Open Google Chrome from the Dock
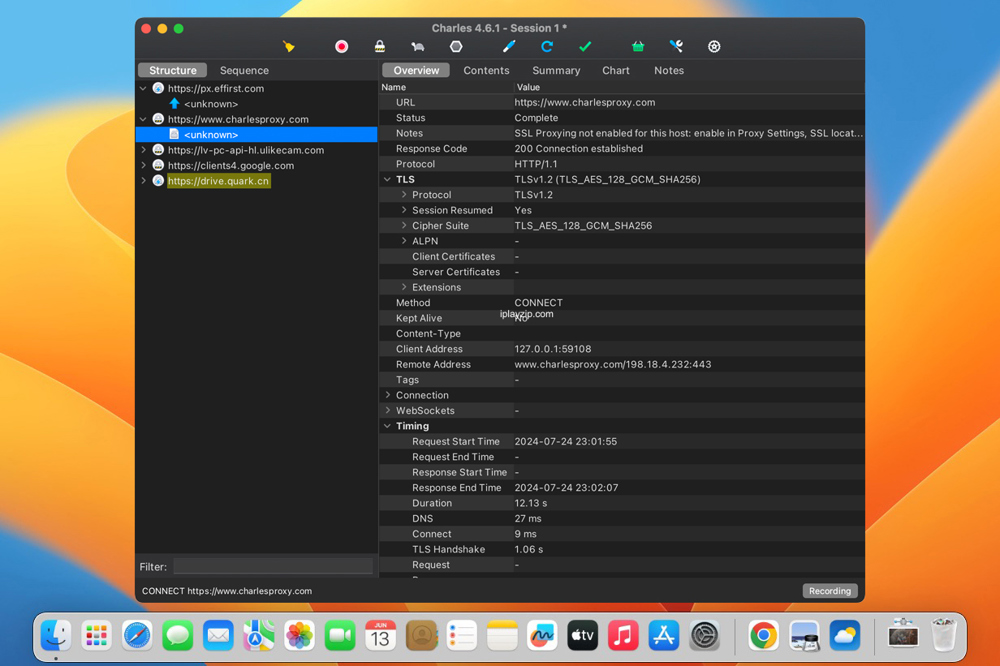 tap(763, 635)
